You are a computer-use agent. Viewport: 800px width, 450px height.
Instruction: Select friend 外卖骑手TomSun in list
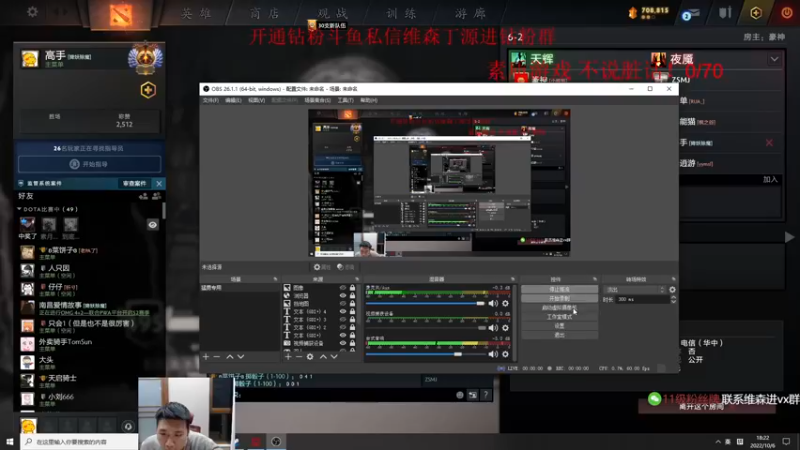91,344
